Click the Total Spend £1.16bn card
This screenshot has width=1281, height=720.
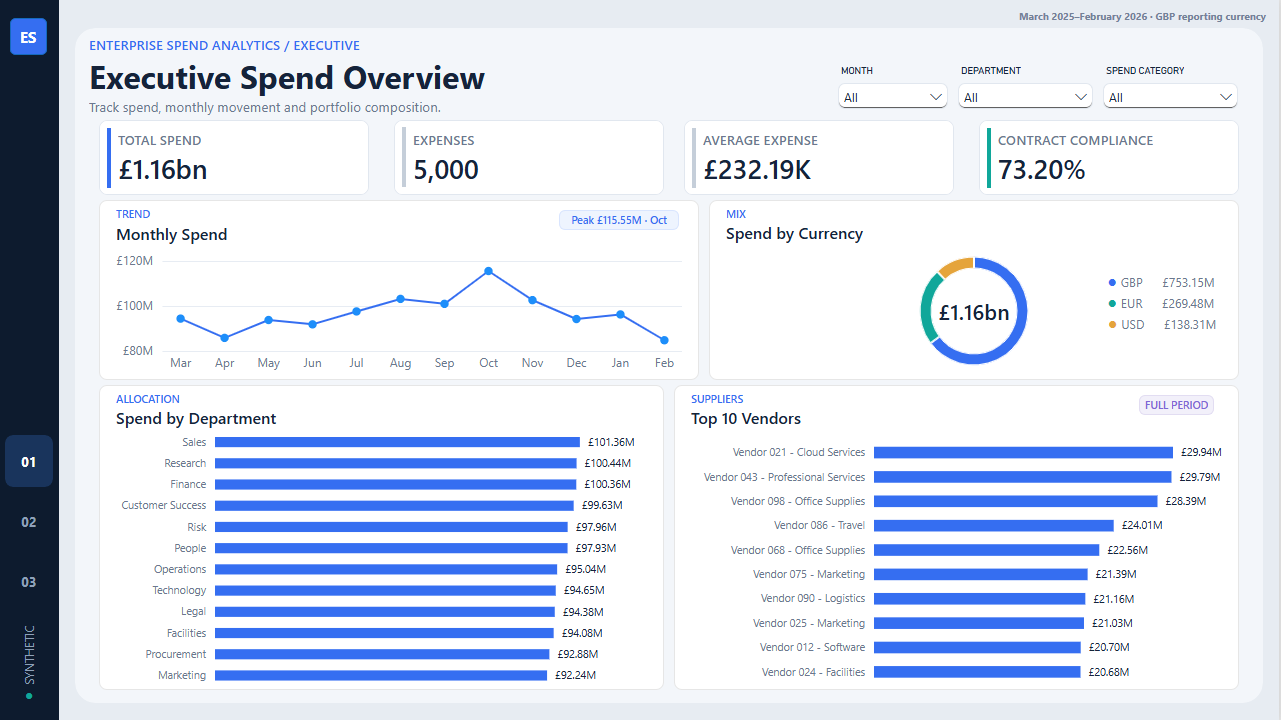coord(234,158)
